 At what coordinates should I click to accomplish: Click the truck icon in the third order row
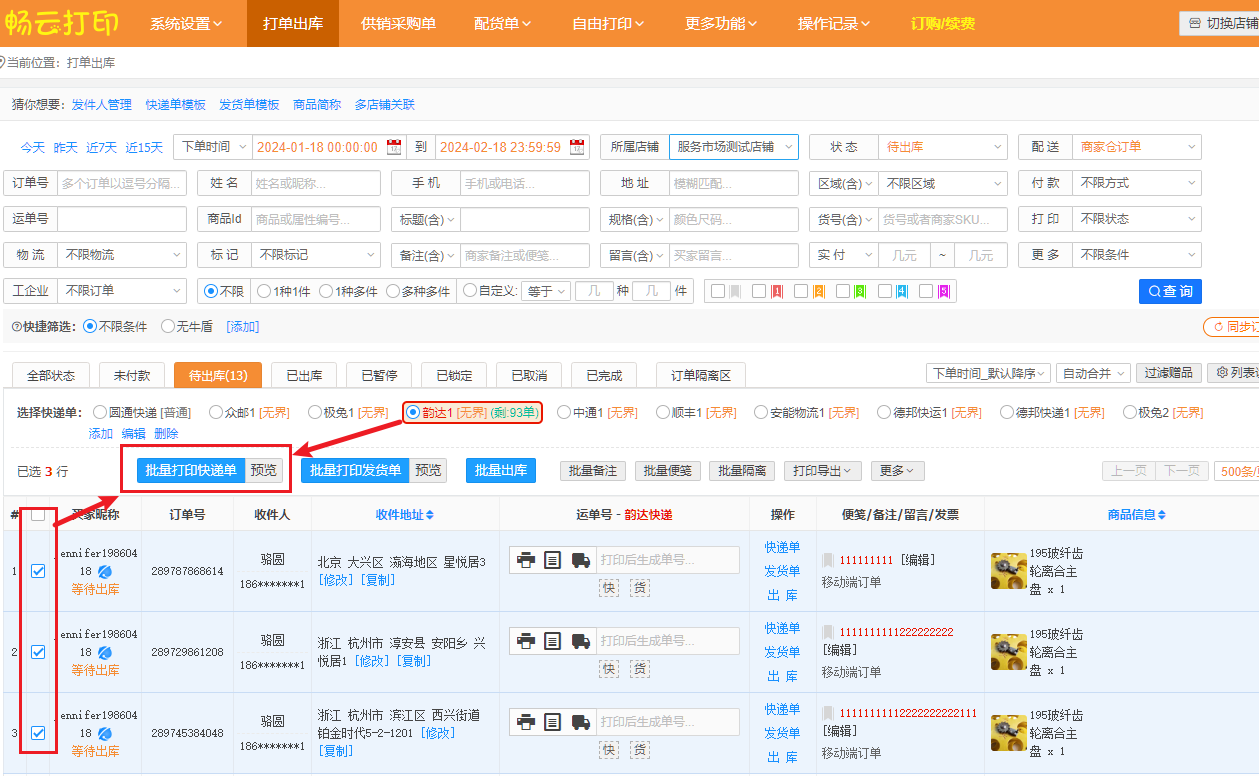coord(580,722)
